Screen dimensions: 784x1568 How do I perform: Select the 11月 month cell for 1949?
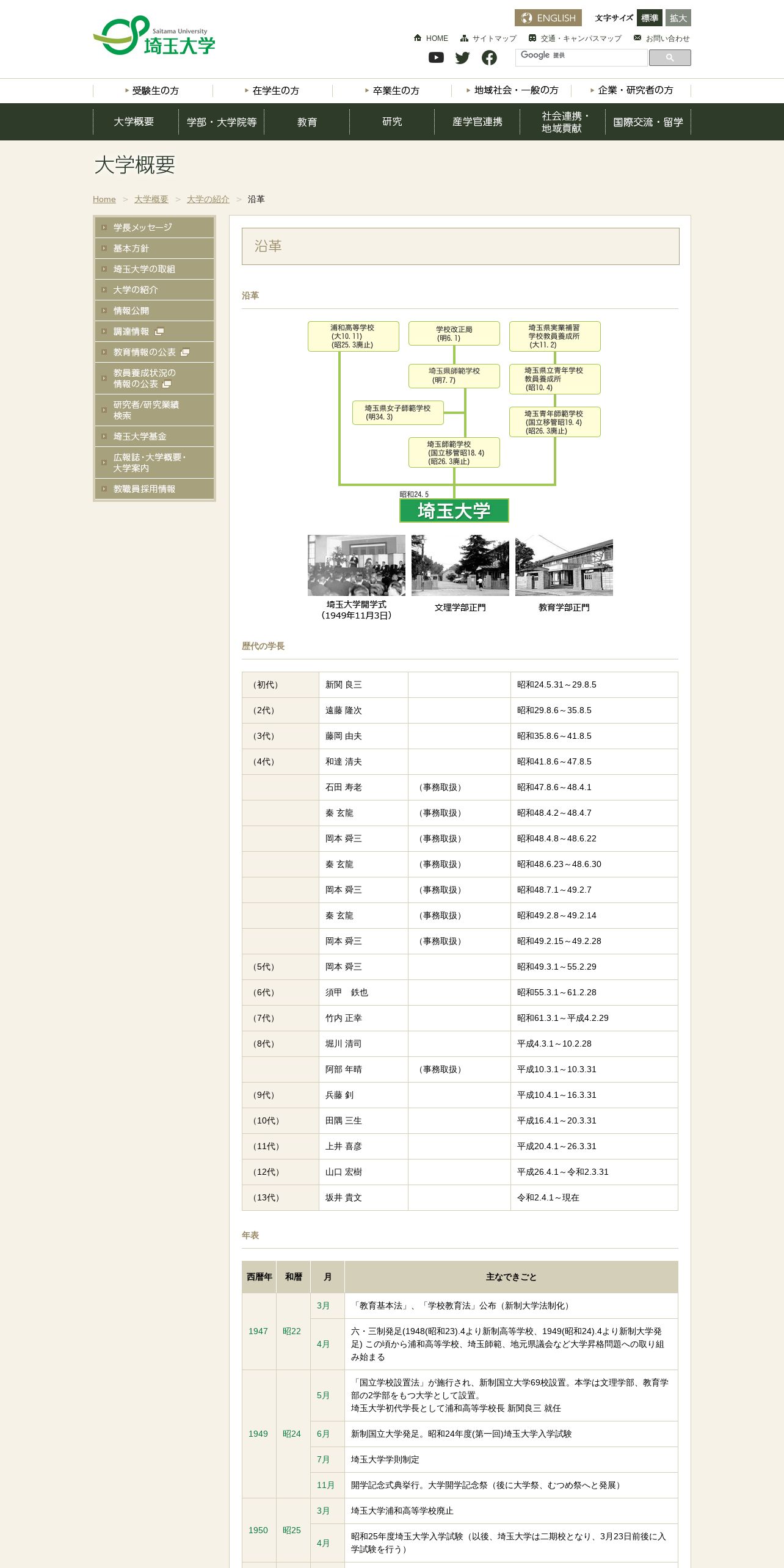(328, 1485)
